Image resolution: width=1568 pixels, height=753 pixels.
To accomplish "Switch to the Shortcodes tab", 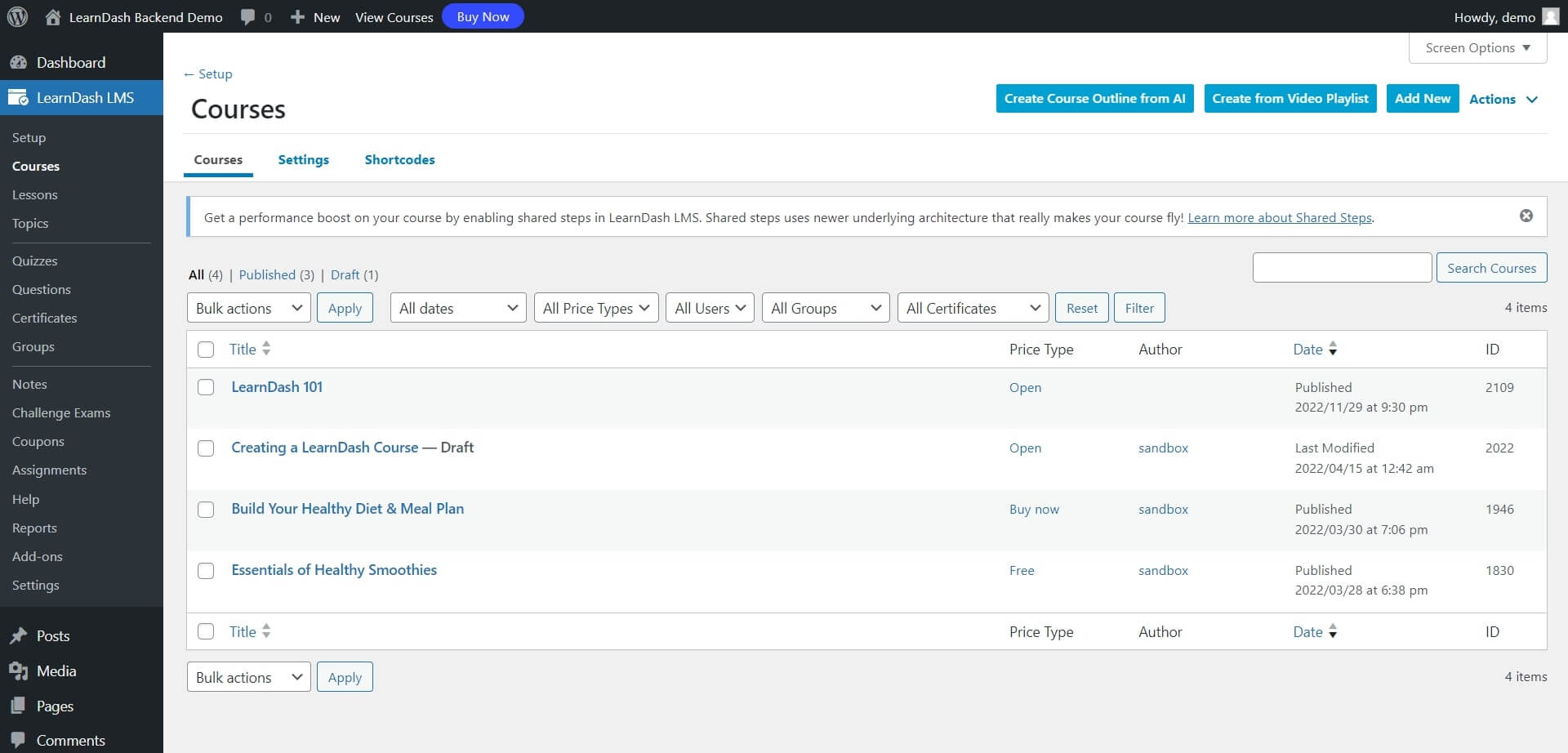I will tap(399, 160).
